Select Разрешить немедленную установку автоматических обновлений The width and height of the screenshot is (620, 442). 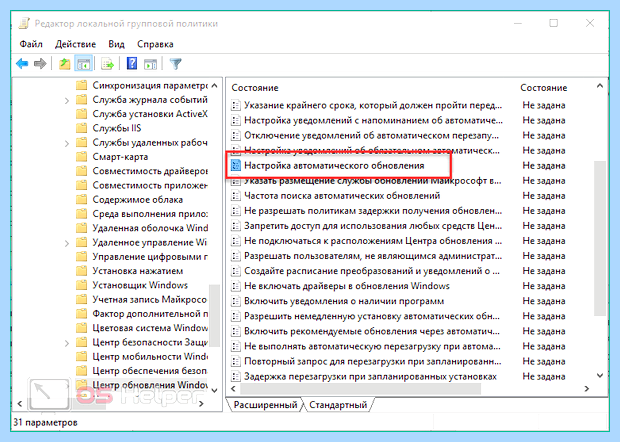pyautogui.click(x=372, y=316)
